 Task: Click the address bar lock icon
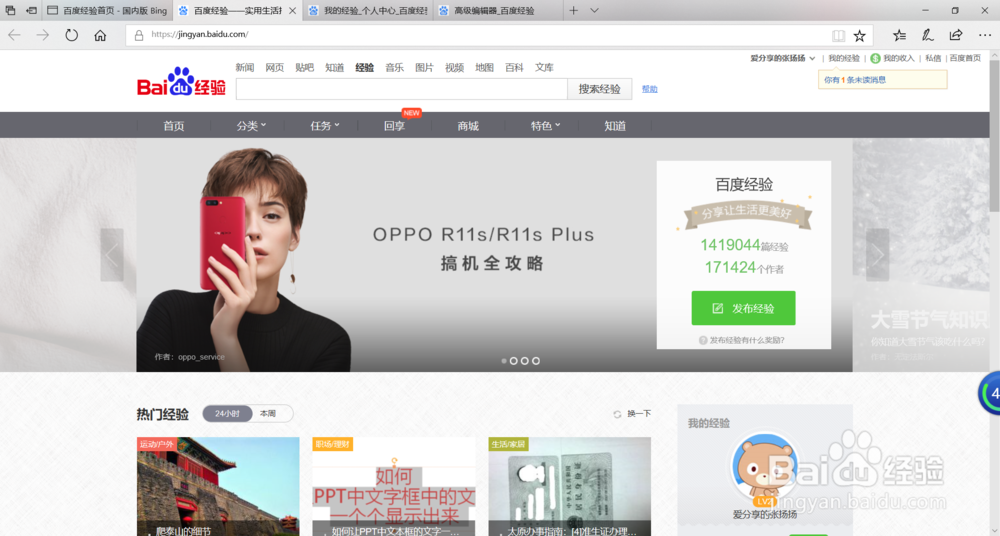click(138, 35)
